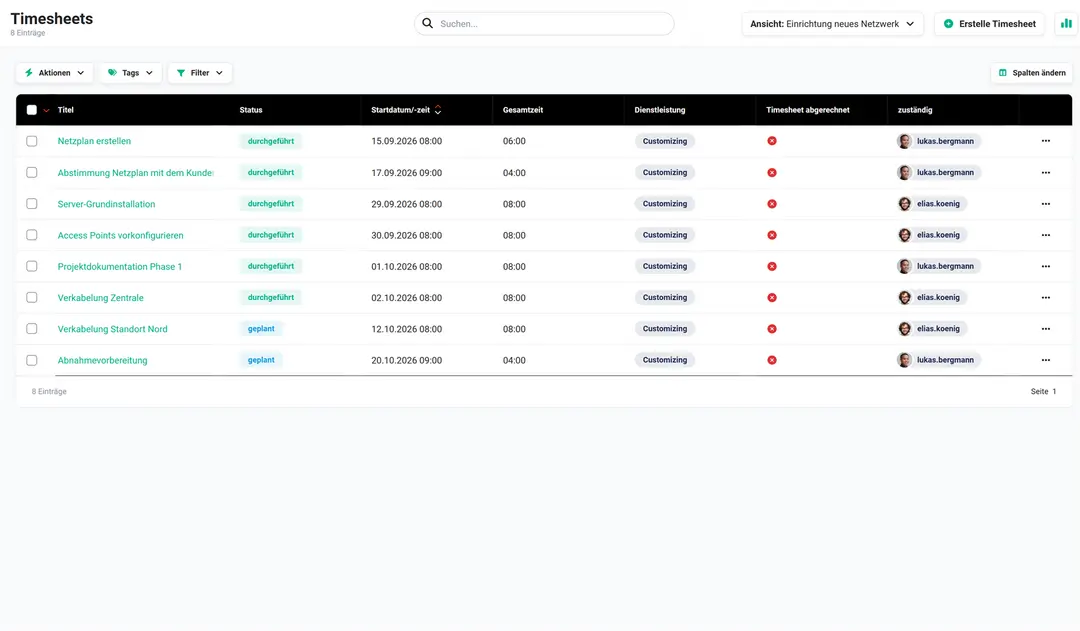Tick checkbox for Projektdokumentation Phase 1
1080x631 pixels.
[32, 267]
